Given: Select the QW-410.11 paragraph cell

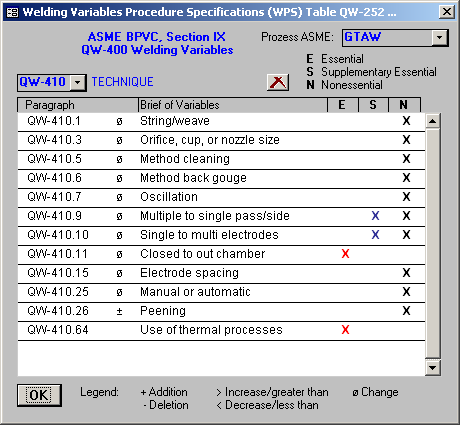Looking at the screenshot, I should coord(57,254).
